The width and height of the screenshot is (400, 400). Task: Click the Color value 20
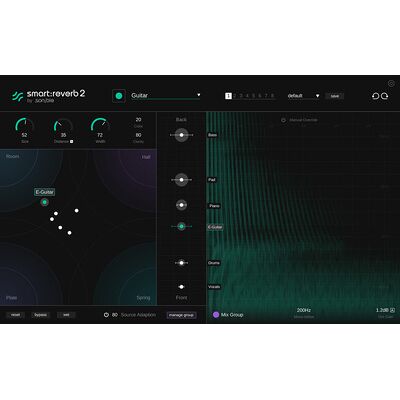coord(138,120)
